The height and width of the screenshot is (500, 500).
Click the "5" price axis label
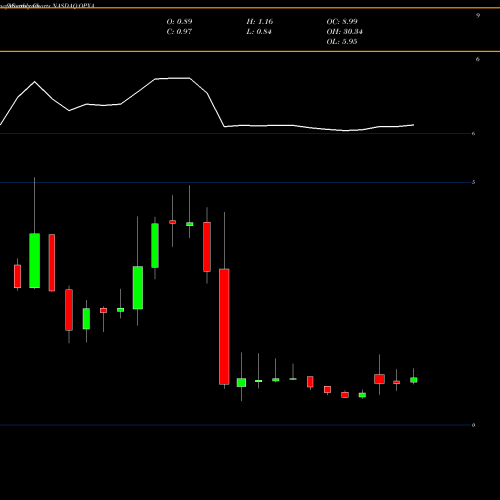(473, 182)
